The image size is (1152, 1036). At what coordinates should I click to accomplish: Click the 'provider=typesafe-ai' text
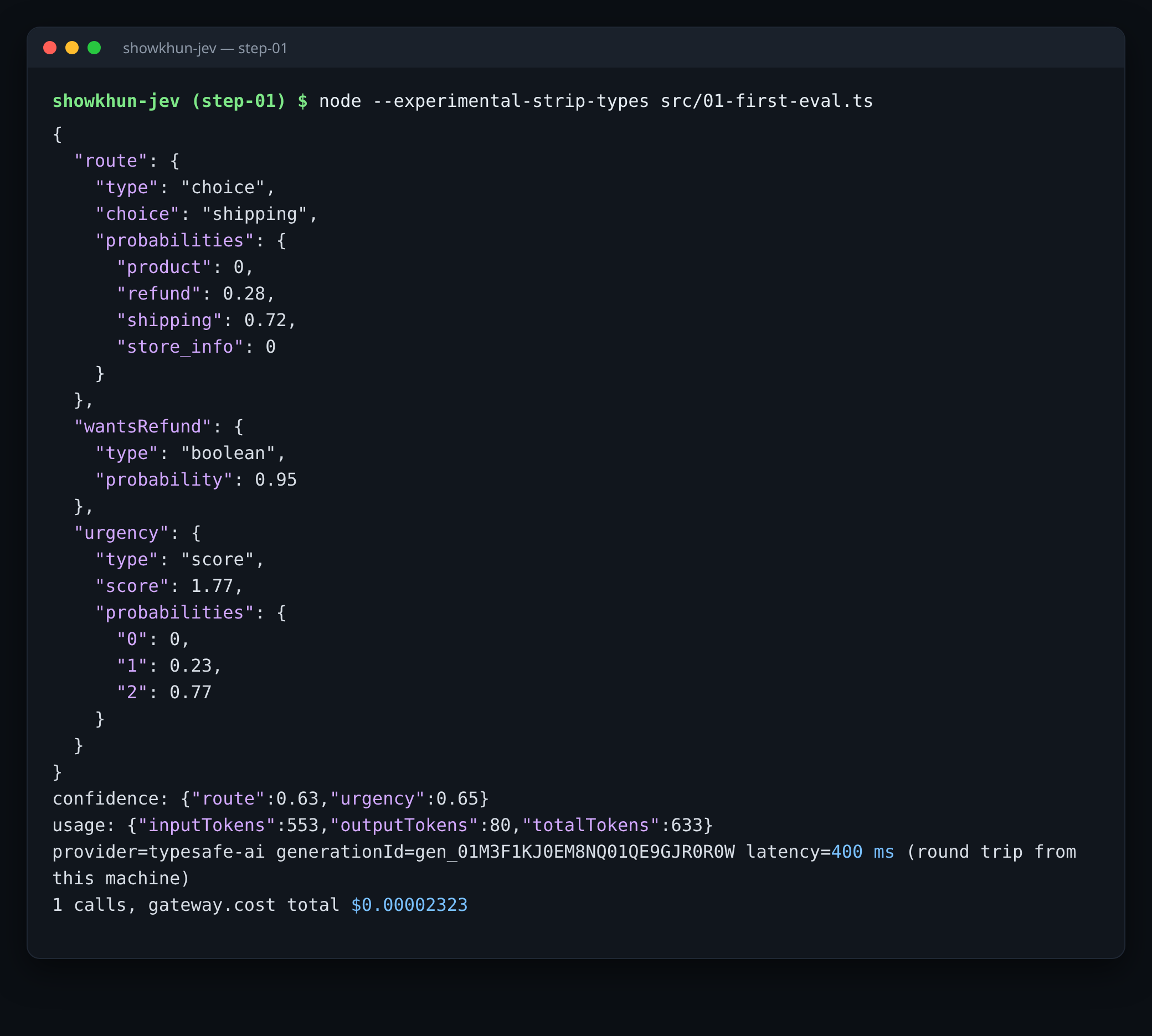pos(159,852)
